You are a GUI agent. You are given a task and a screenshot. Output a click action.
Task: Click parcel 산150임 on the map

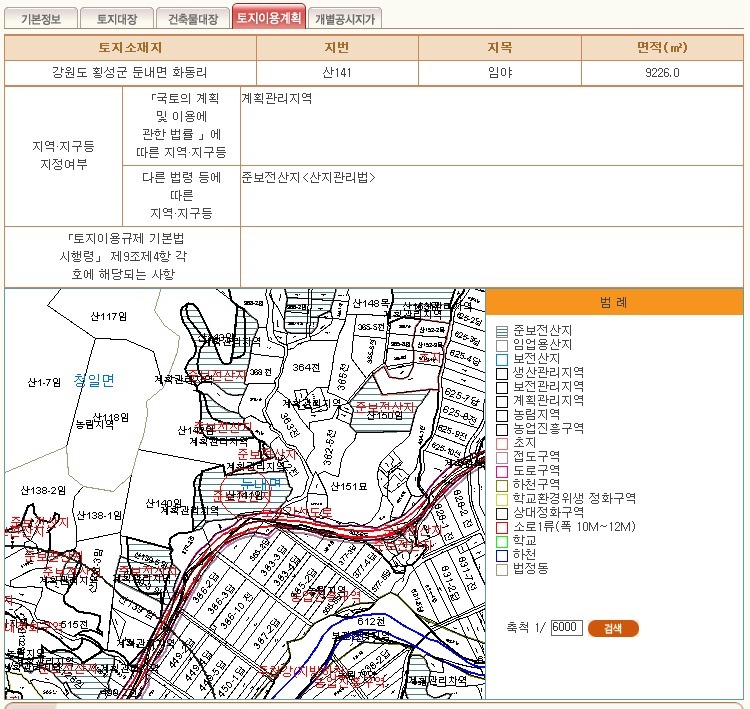384,415
